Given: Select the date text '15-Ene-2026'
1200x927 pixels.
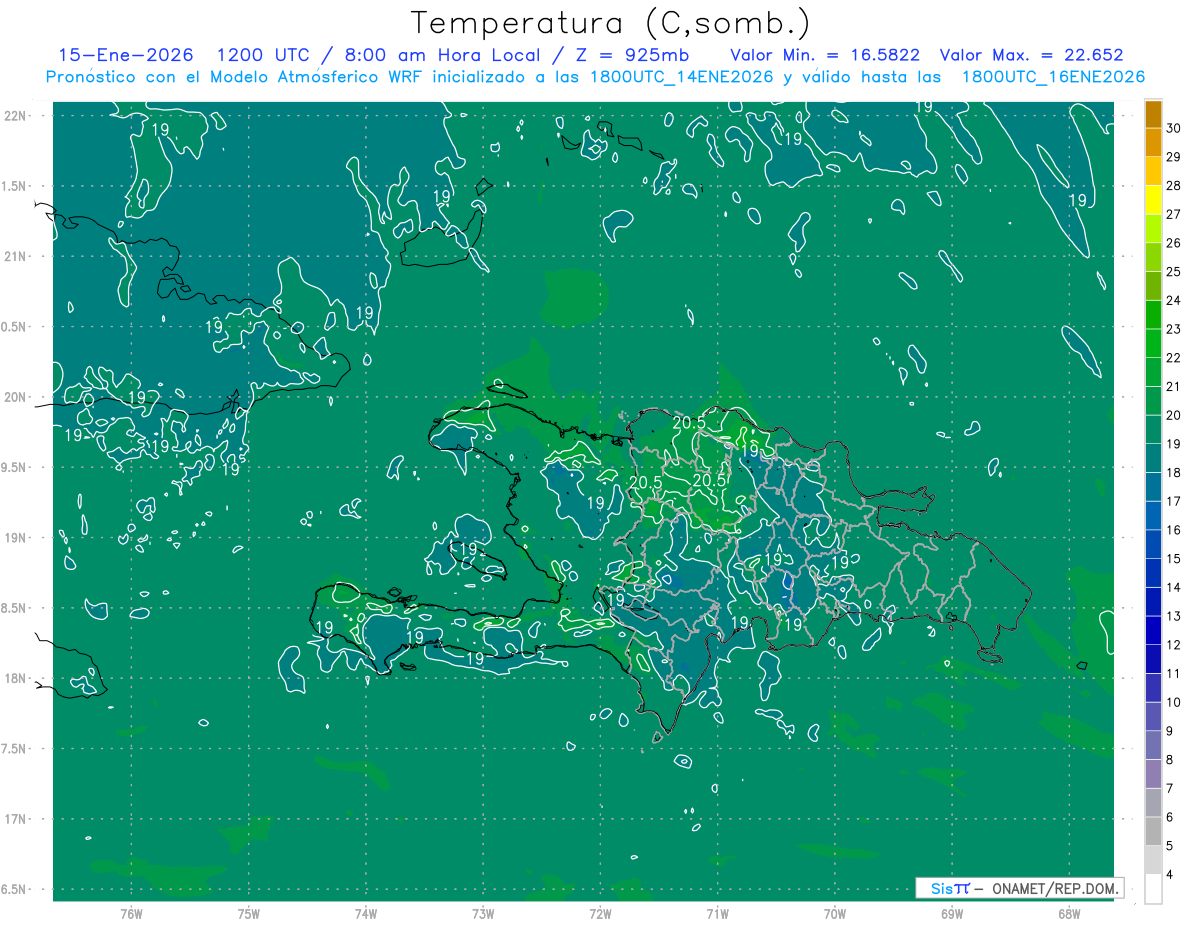Looking at the screenshot, I should point(126,56).
